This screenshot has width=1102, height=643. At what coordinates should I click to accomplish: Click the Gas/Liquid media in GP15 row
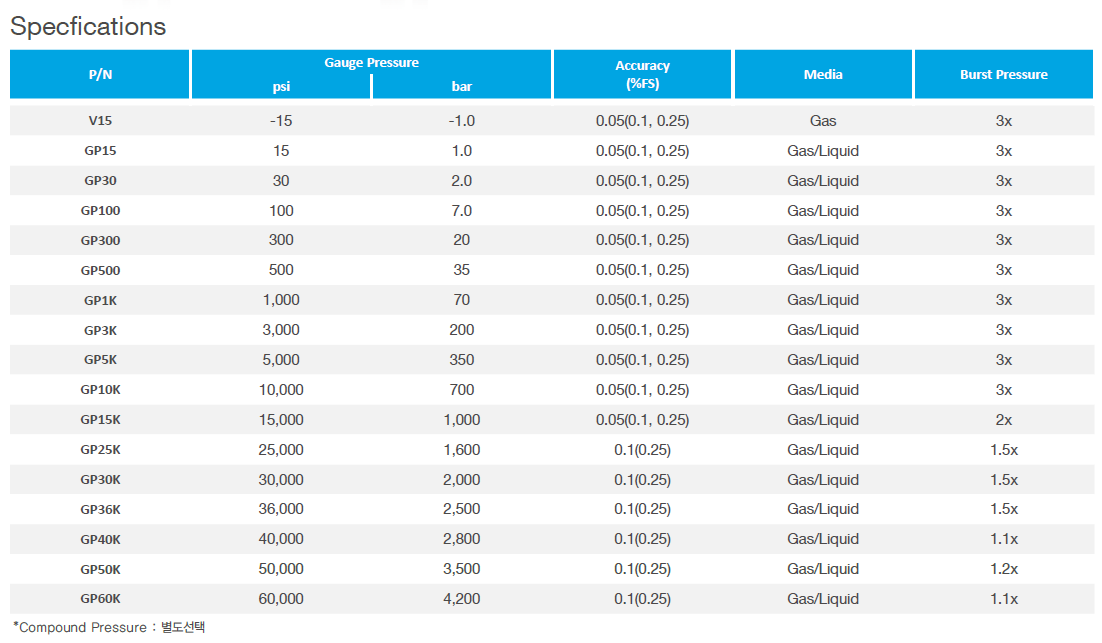tap(823, 151)
